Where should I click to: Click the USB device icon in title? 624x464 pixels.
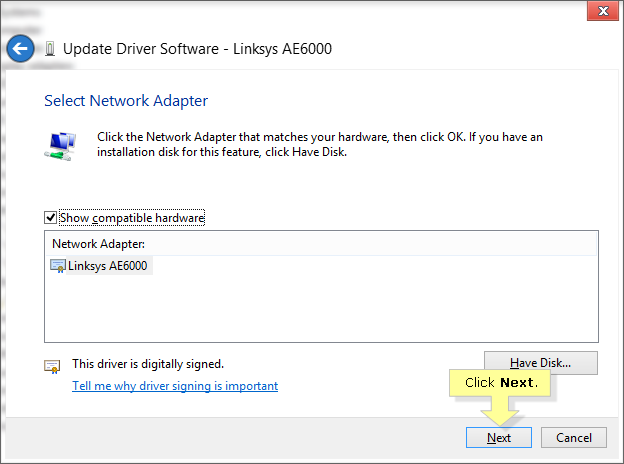50,49
